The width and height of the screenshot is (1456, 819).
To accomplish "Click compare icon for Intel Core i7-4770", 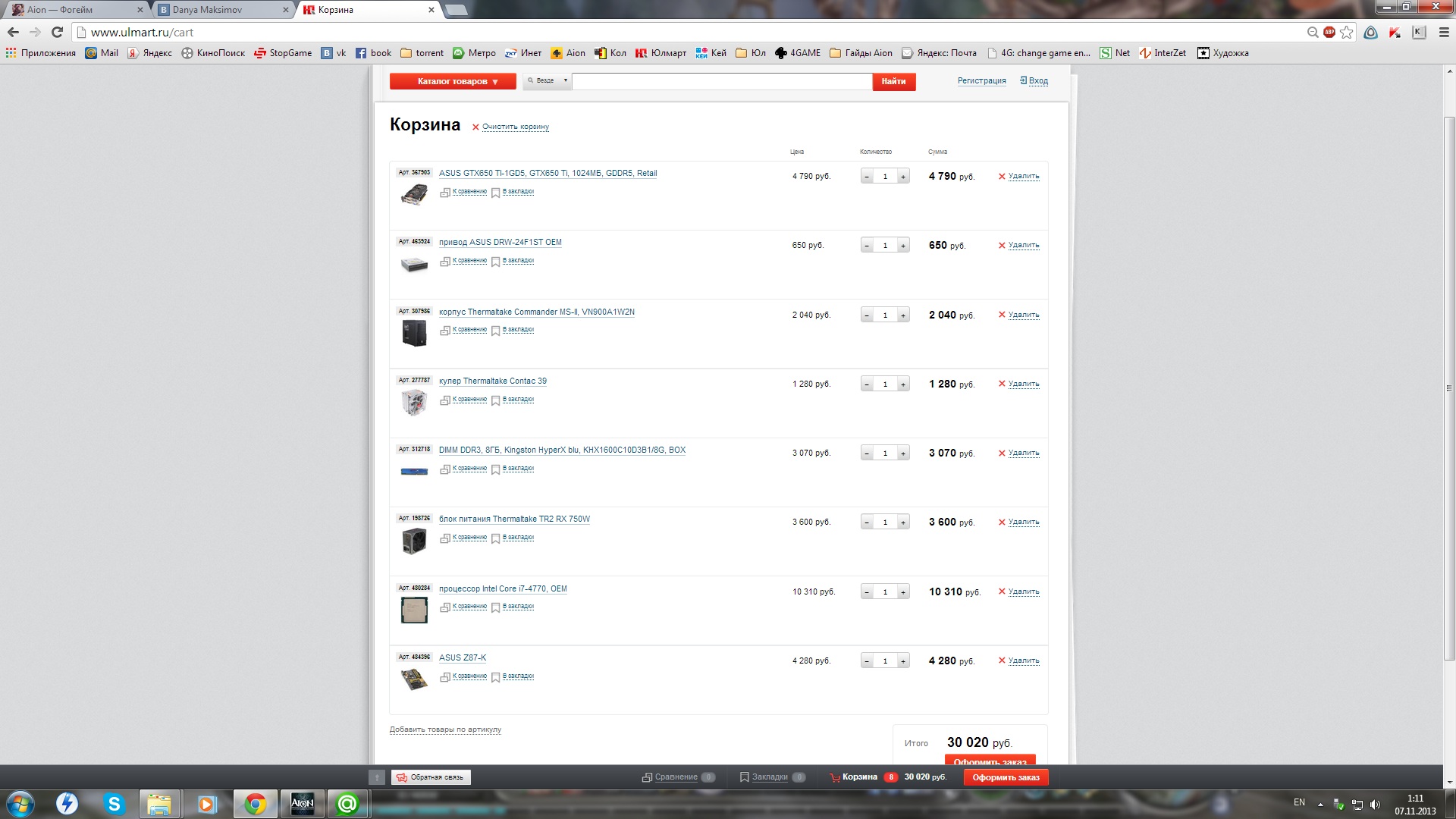I will pyautogui.click(x=445, y=607).
